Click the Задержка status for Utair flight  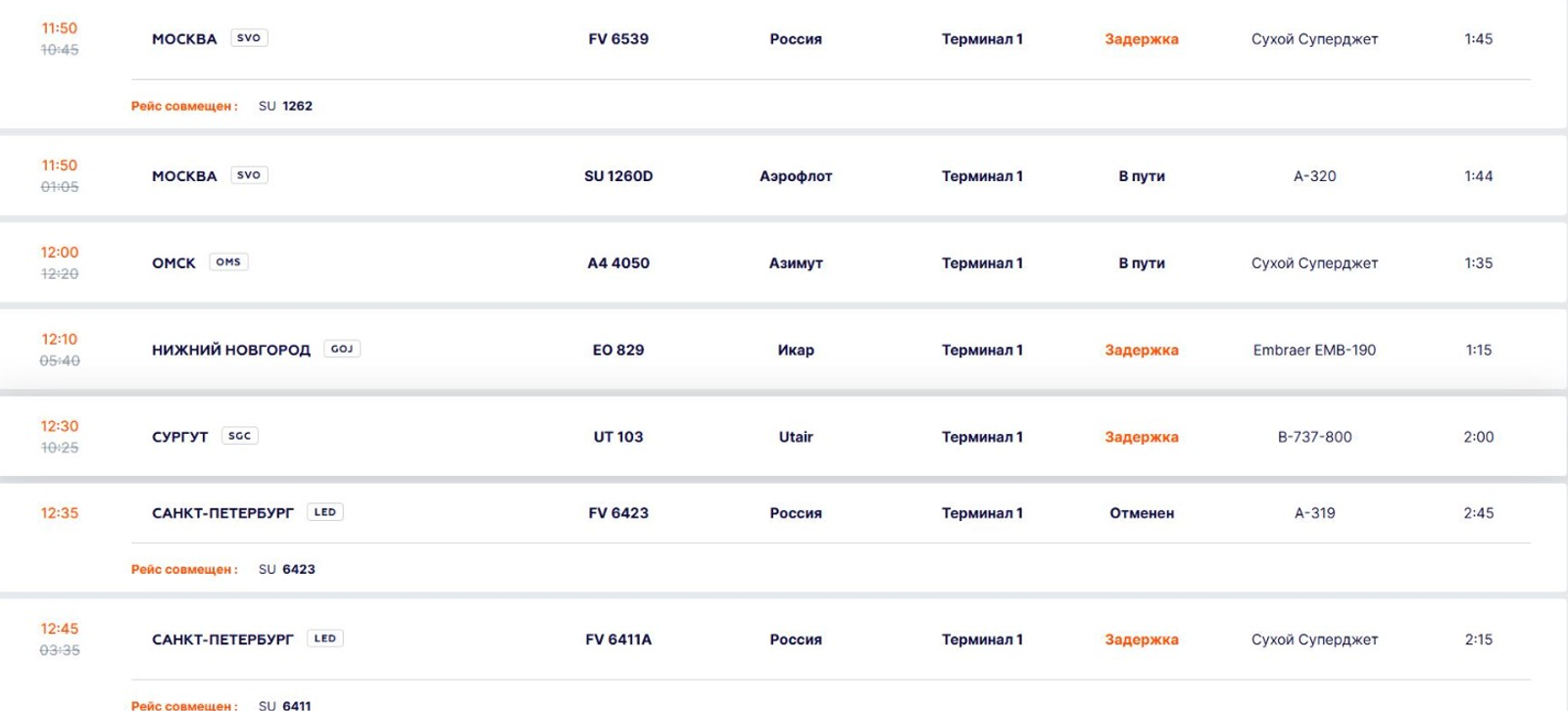(x=1142, y=437)
